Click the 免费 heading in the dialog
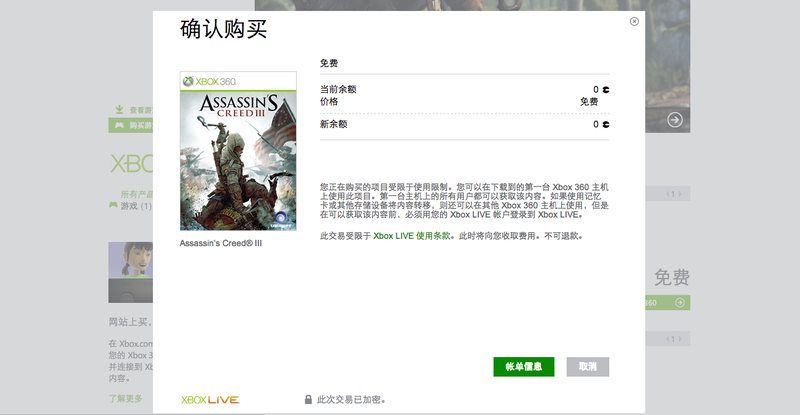800x415 pixels. tap(329, 63)
